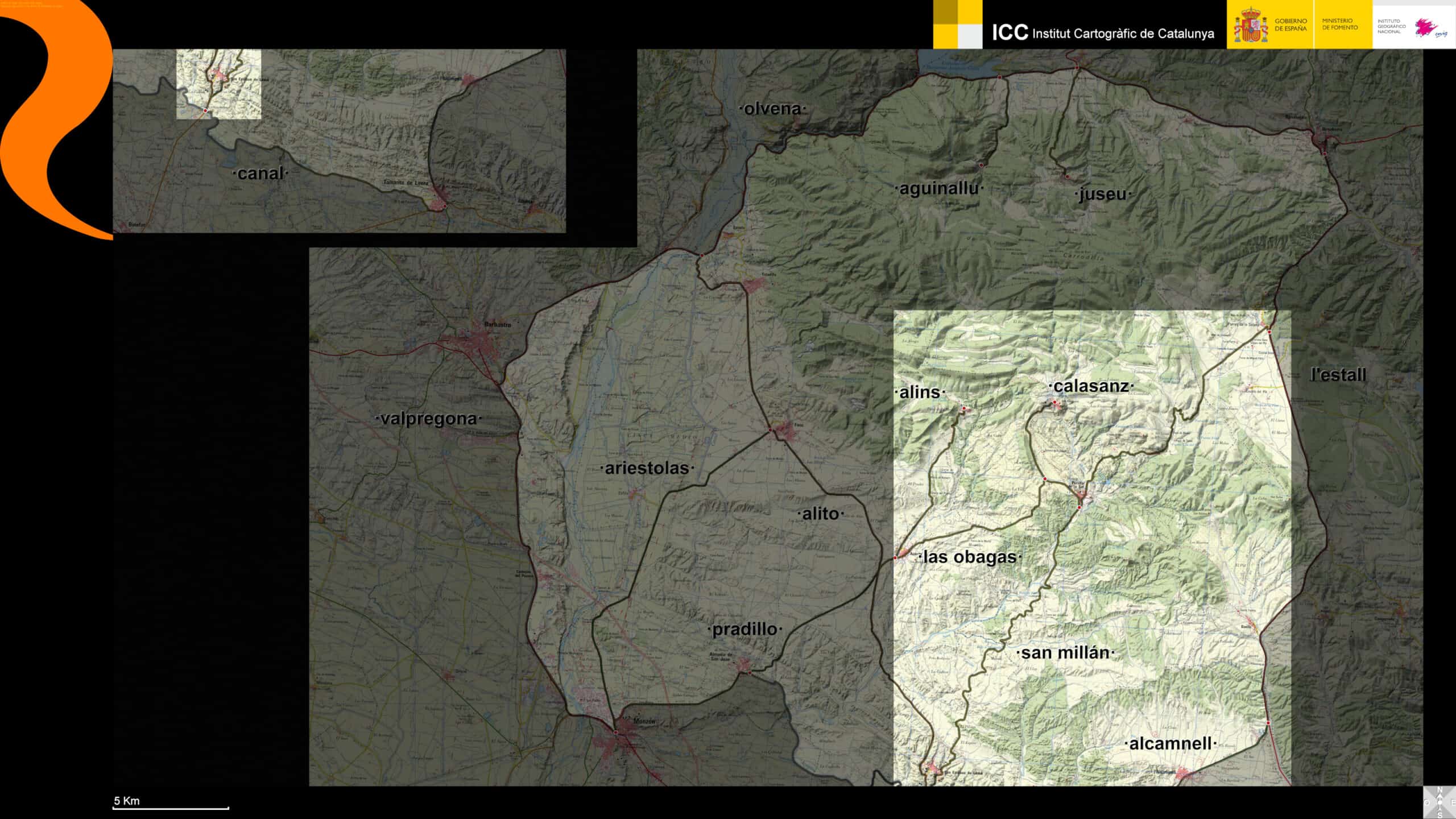
Task: Select the calasanz map label
Action: click(x=1091, y=386)
